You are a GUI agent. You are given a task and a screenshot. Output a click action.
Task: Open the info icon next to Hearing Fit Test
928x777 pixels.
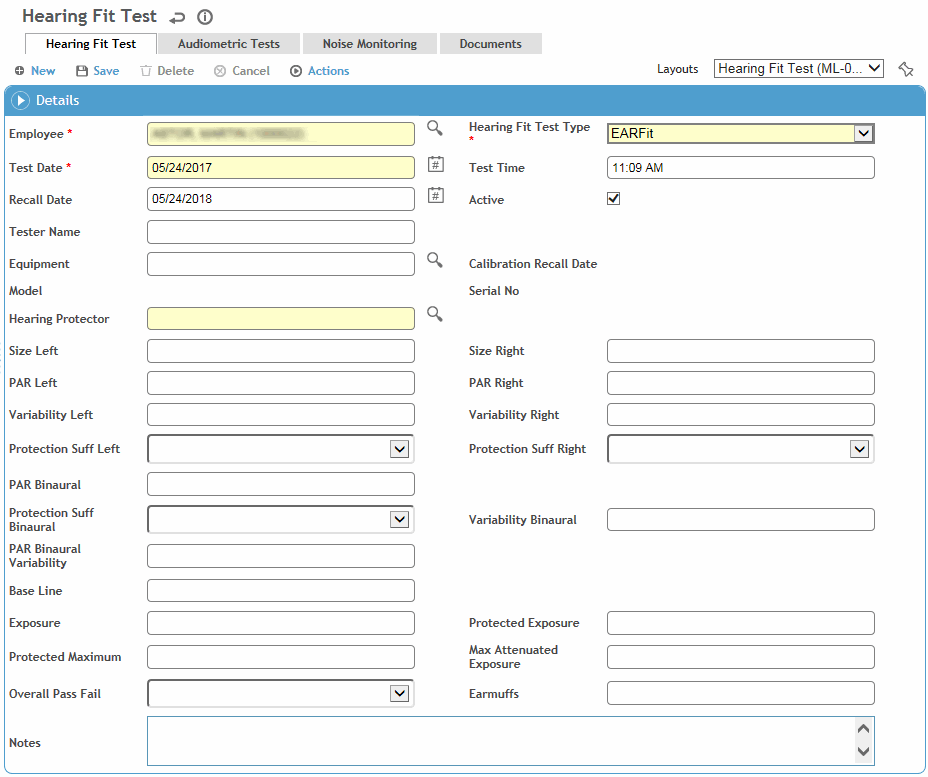(x=205, y=17)
